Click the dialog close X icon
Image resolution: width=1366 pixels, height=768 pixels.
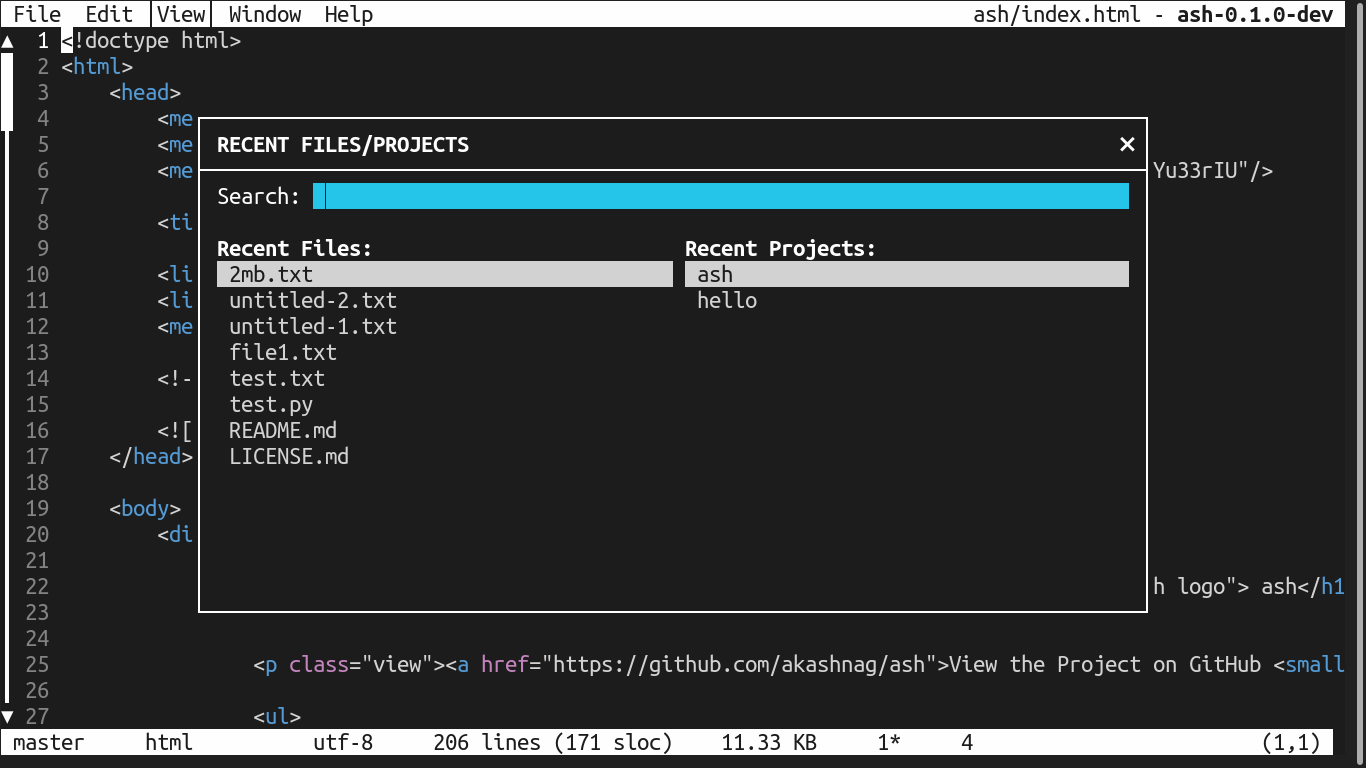pyautogui.click(x=1127, y=144)
